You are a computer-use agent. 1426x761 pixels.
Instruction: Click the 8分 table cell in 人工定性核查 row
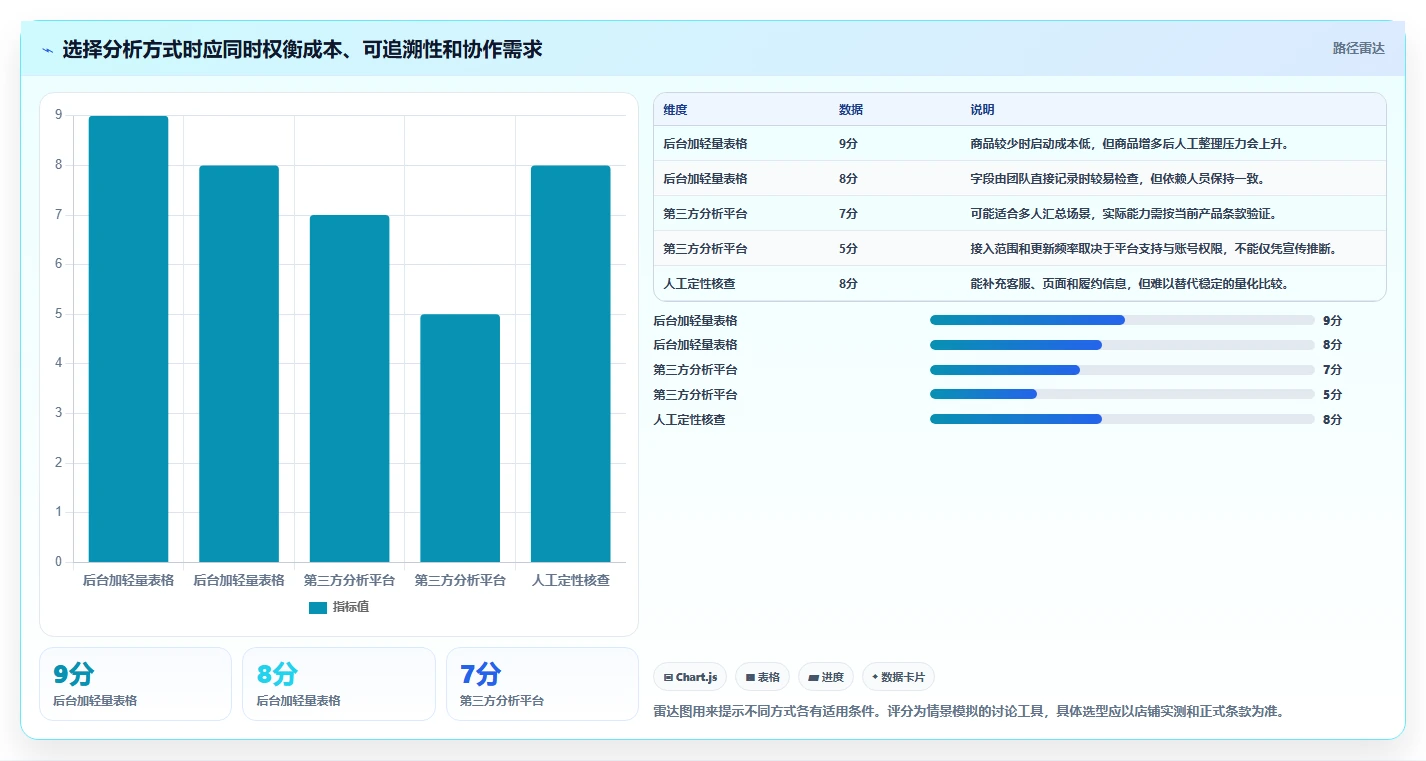(848, 284)
